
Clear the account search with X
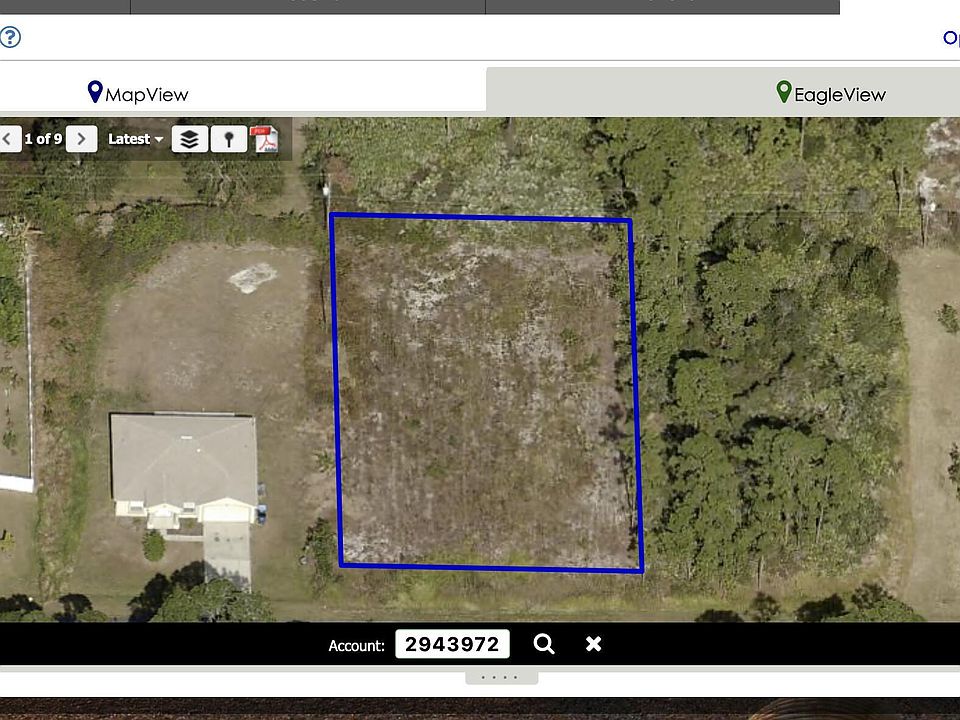click(593, 644)
